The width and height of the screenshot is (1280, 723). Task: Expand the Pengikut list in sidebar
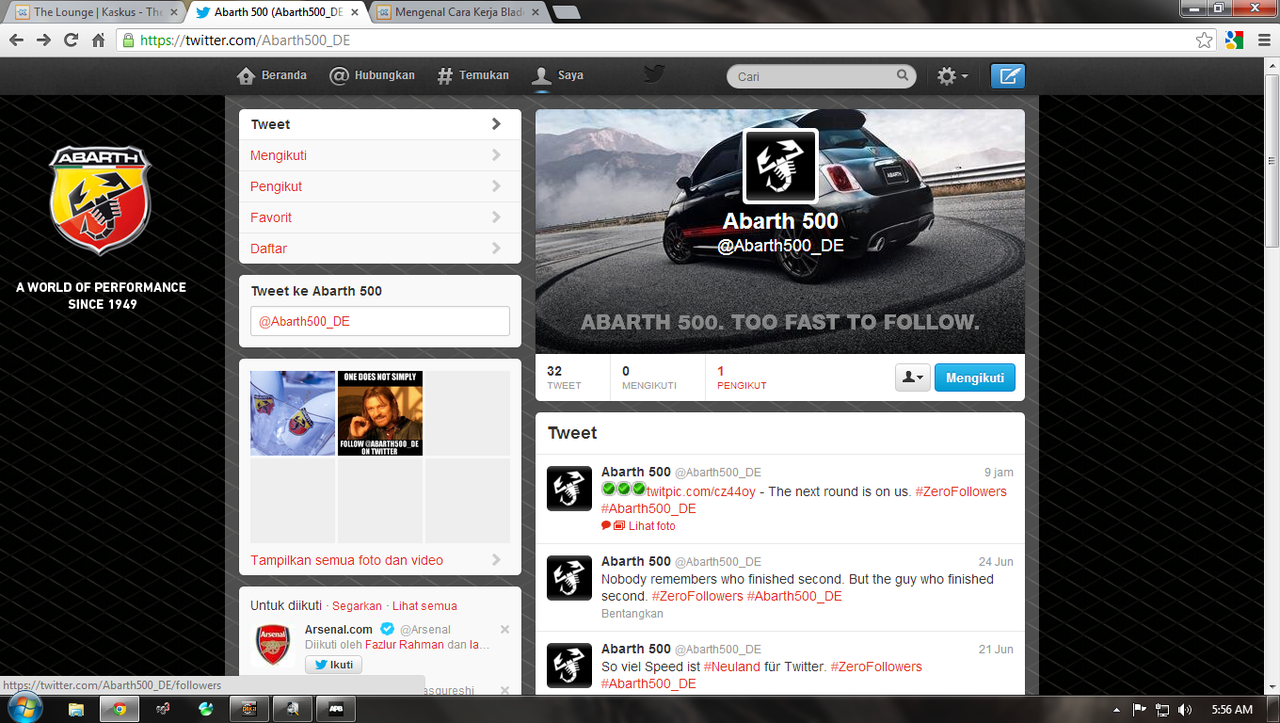click(x=379, y=186)
